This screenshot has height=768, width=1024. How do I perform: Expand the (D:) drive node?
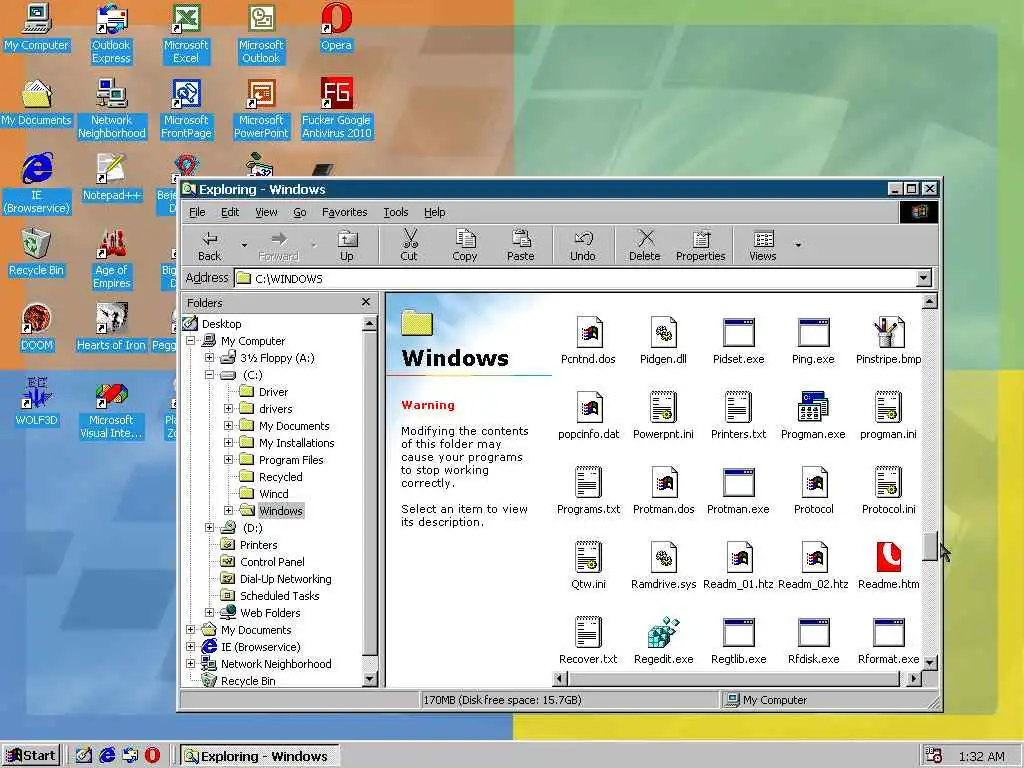point(209,528)
